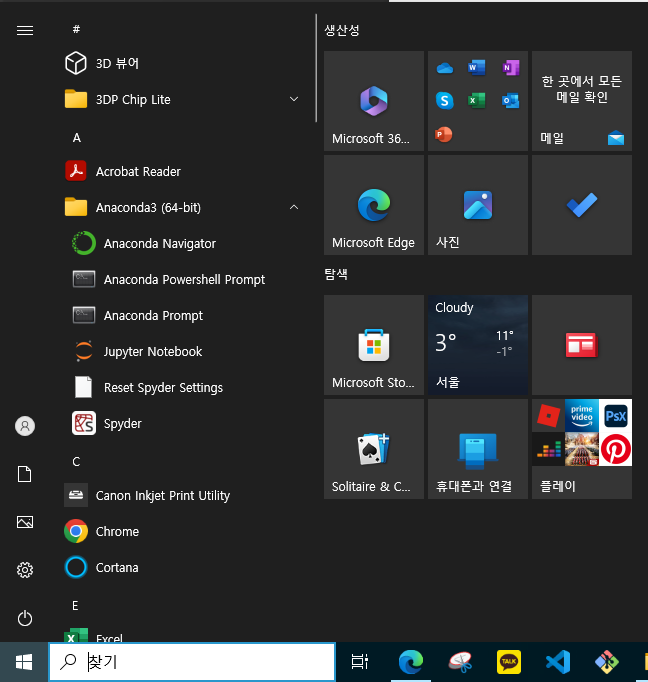Open the Documents sidebar icon
Viewport: 648px width, 682px height.
pos(25,474)
